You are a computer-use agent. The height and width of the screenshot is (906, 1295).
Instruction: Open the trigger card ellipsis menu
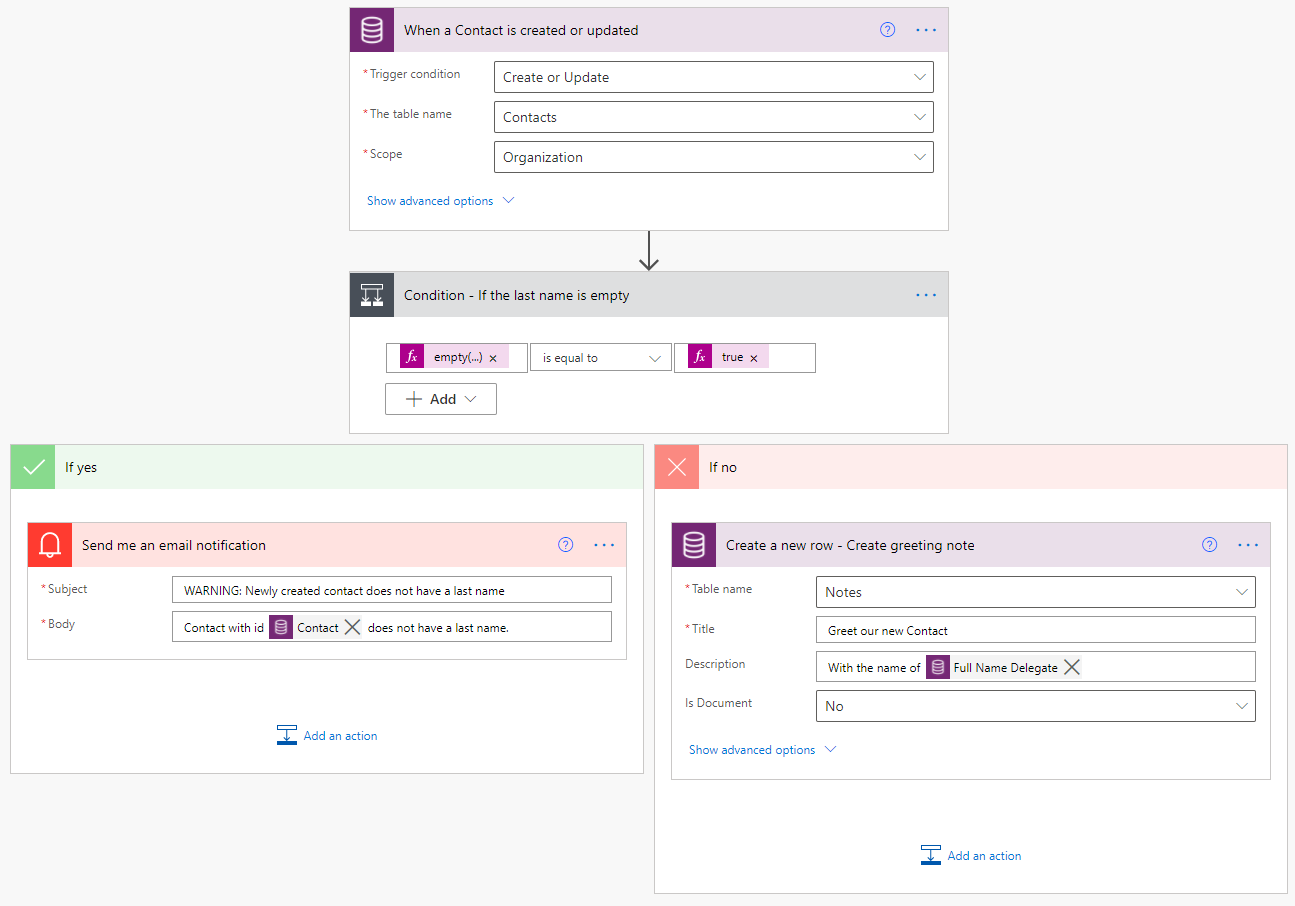[x=926, y=30]
